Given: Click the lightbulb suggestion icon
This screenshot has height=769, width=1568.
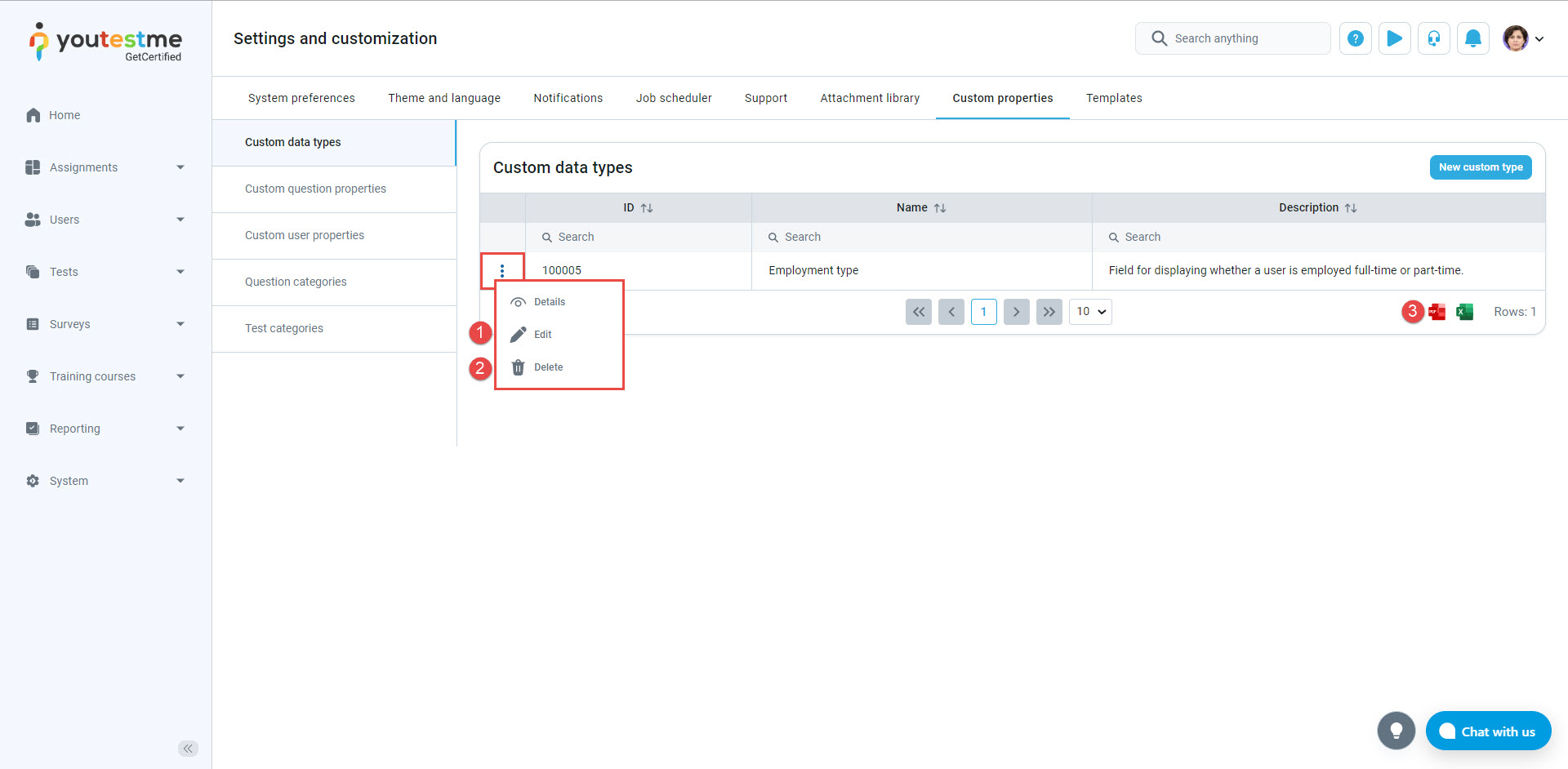Looking at the screenshot, I should 1396,731.
